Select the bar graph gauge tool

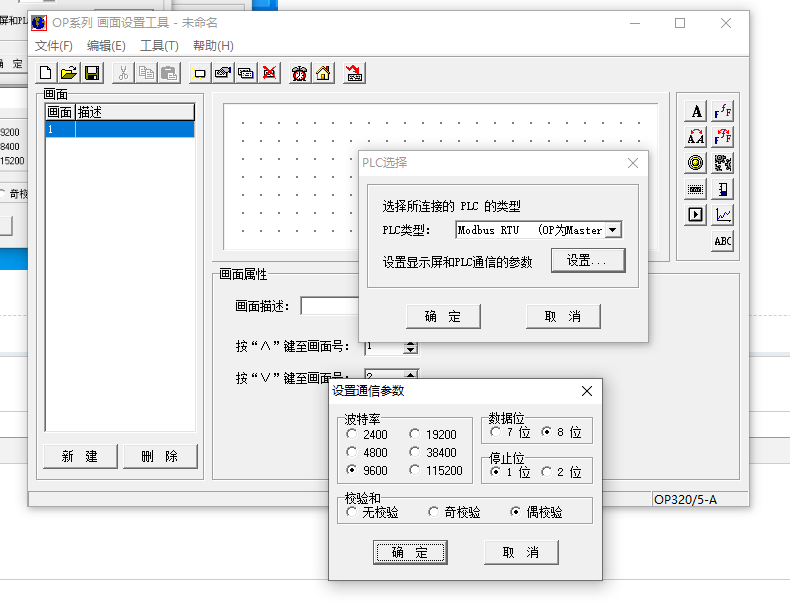point(722,189)
